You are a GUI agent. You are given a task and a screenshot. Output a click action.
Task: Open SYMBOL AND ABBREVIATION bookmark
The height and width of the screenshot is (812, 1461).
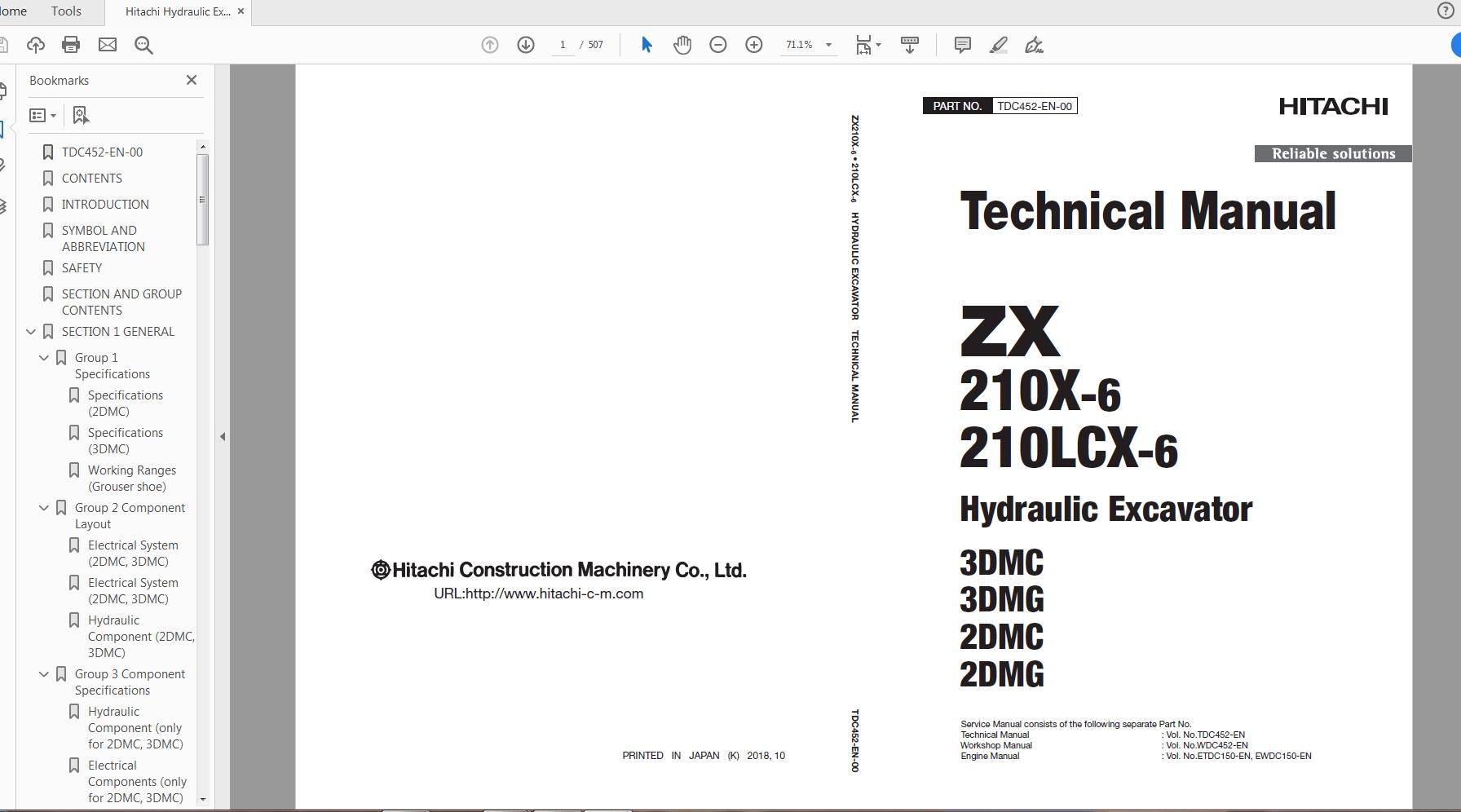click(x=104, y=239)
